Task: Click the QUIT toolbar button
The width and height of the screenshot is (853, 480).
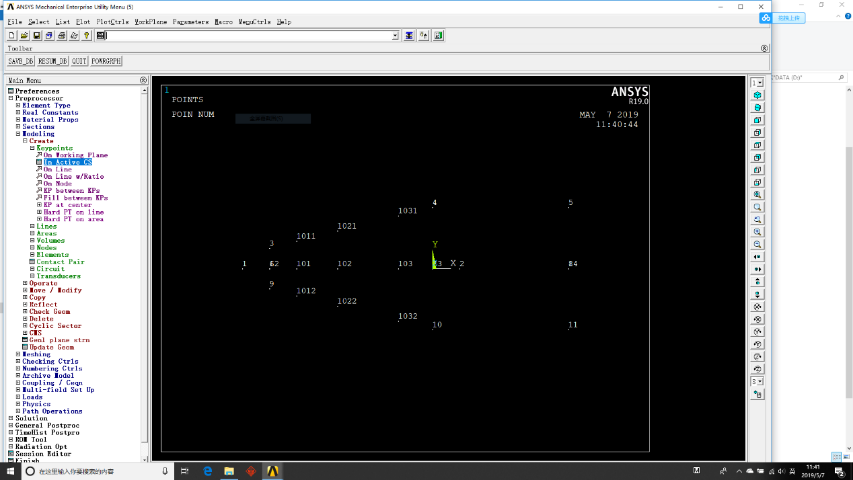Action: tap(79, 61)
